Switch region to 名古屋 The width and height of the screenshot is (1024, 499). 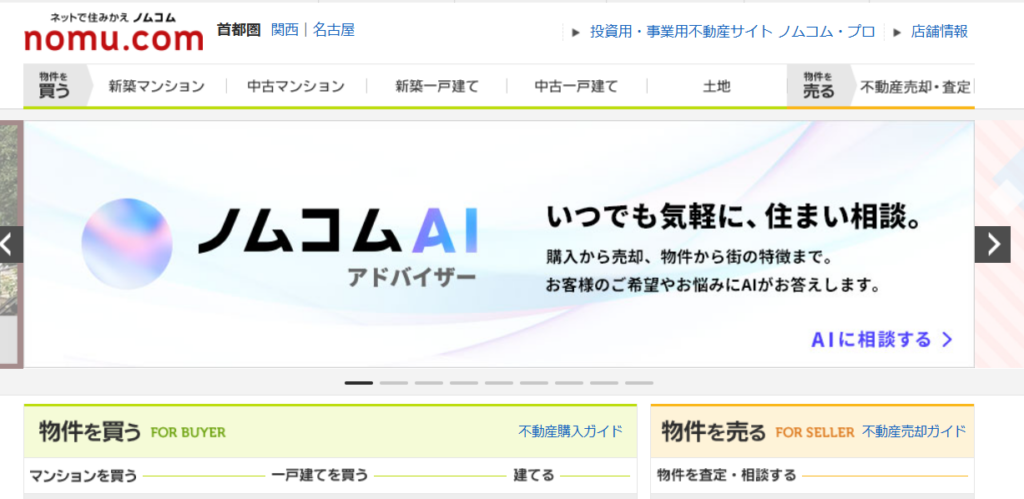pyautogui.click(x=333, y=30)
